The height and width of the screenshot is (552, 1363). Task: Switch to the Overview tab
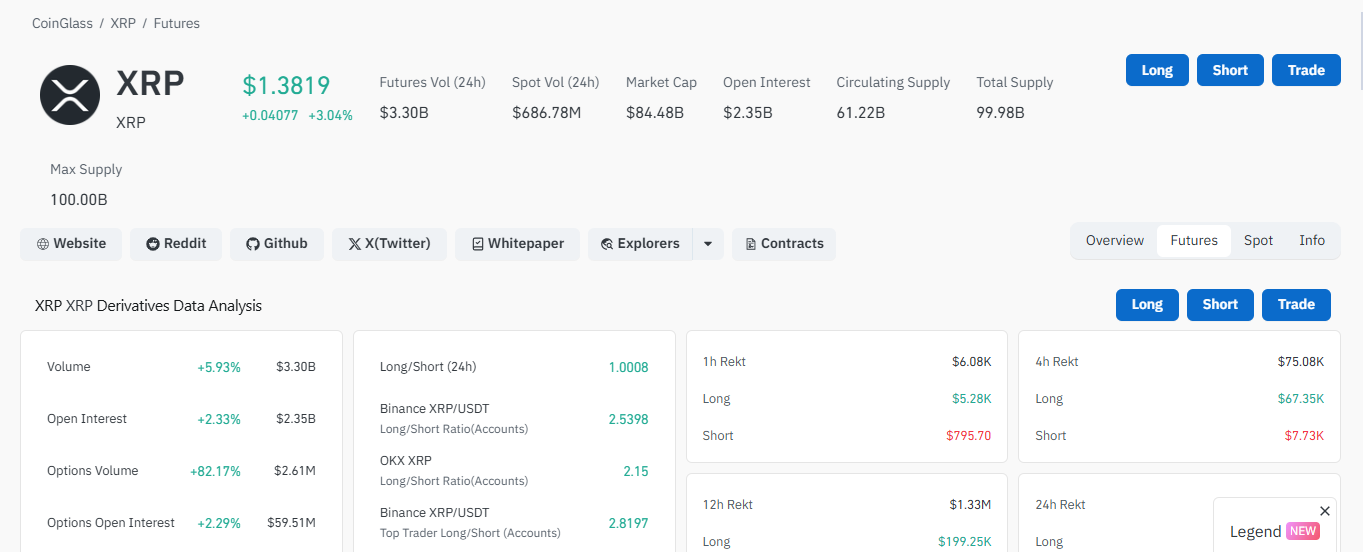[1114, 241]
